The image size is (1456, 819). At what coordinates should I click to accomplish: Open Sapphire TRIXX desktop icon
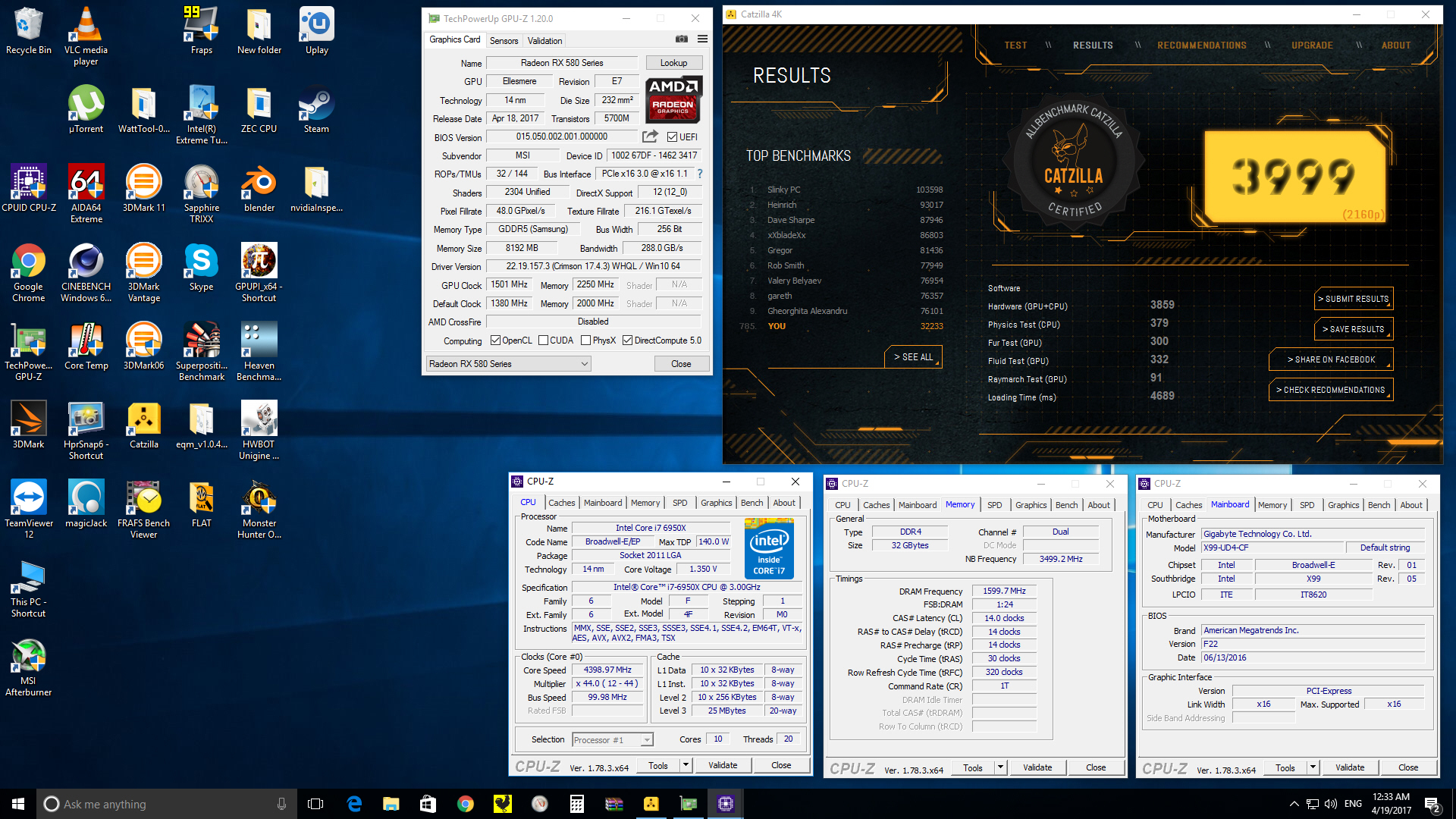202,194
